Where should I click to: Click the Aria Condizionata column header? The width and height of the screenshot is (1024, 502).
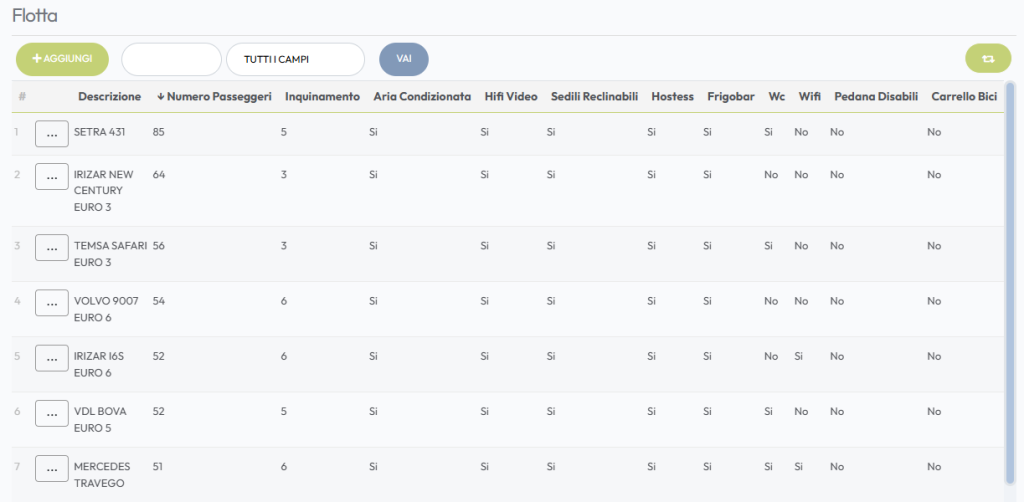(x=422, y=97)
